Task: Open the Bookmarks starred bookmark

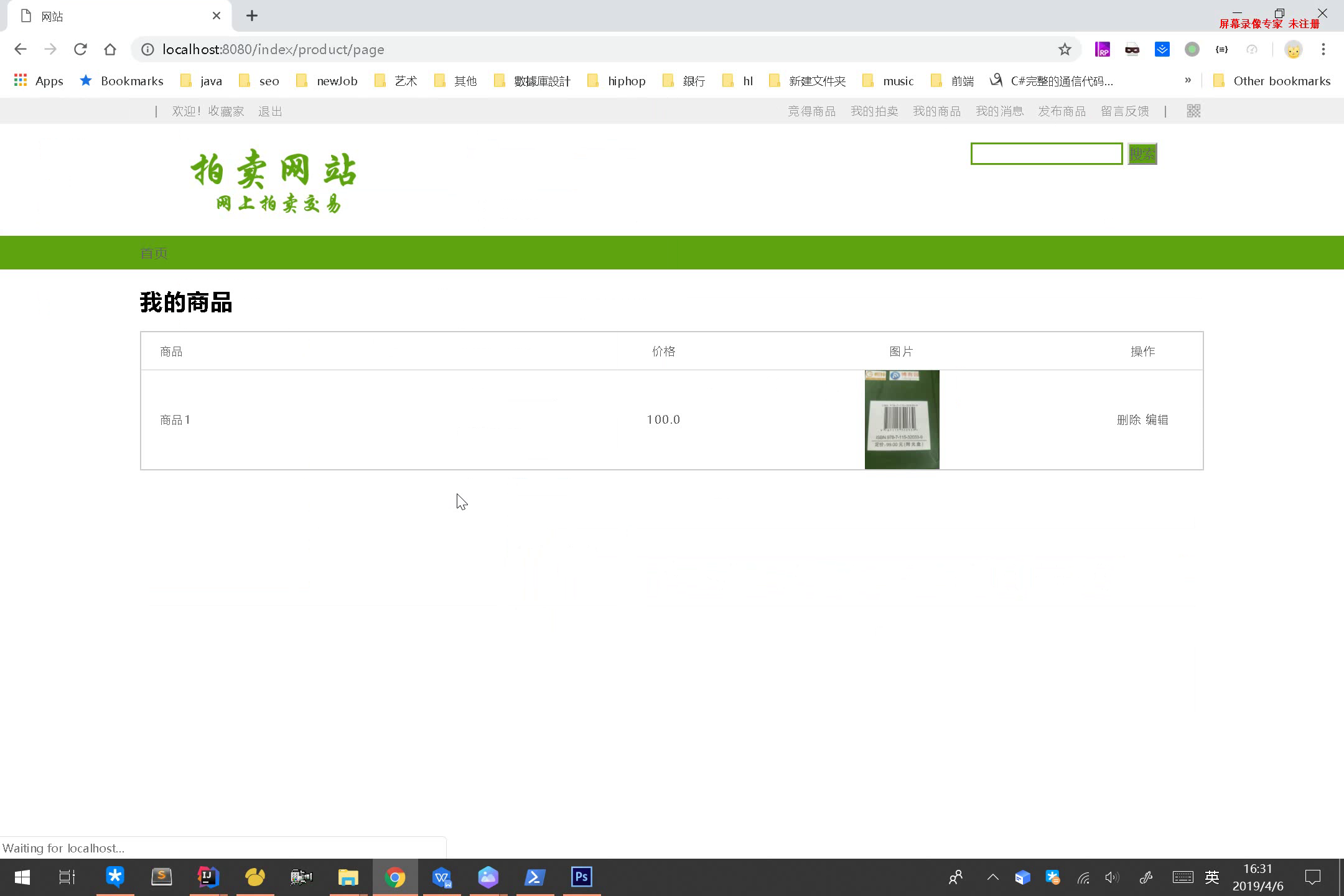Action: pos(121,81)
